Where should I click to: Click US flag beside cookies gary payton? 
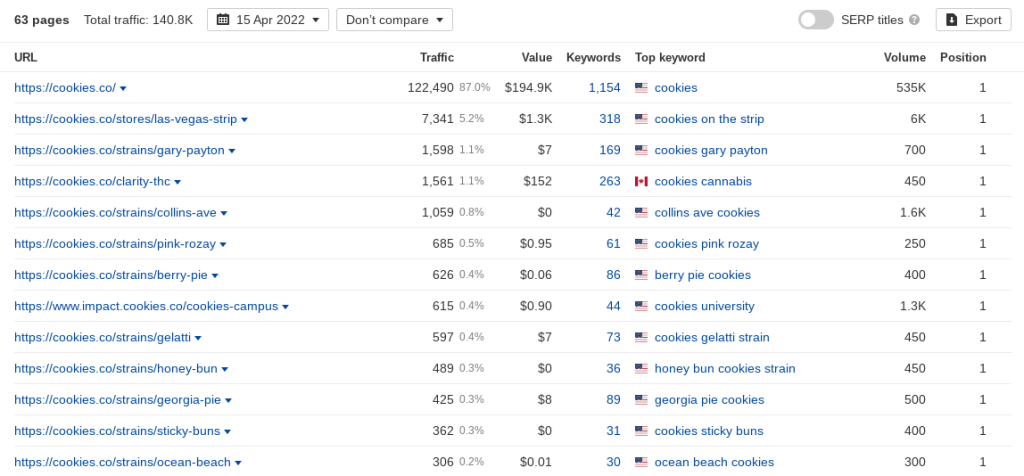pyautogui.click(x=641, y=150)
